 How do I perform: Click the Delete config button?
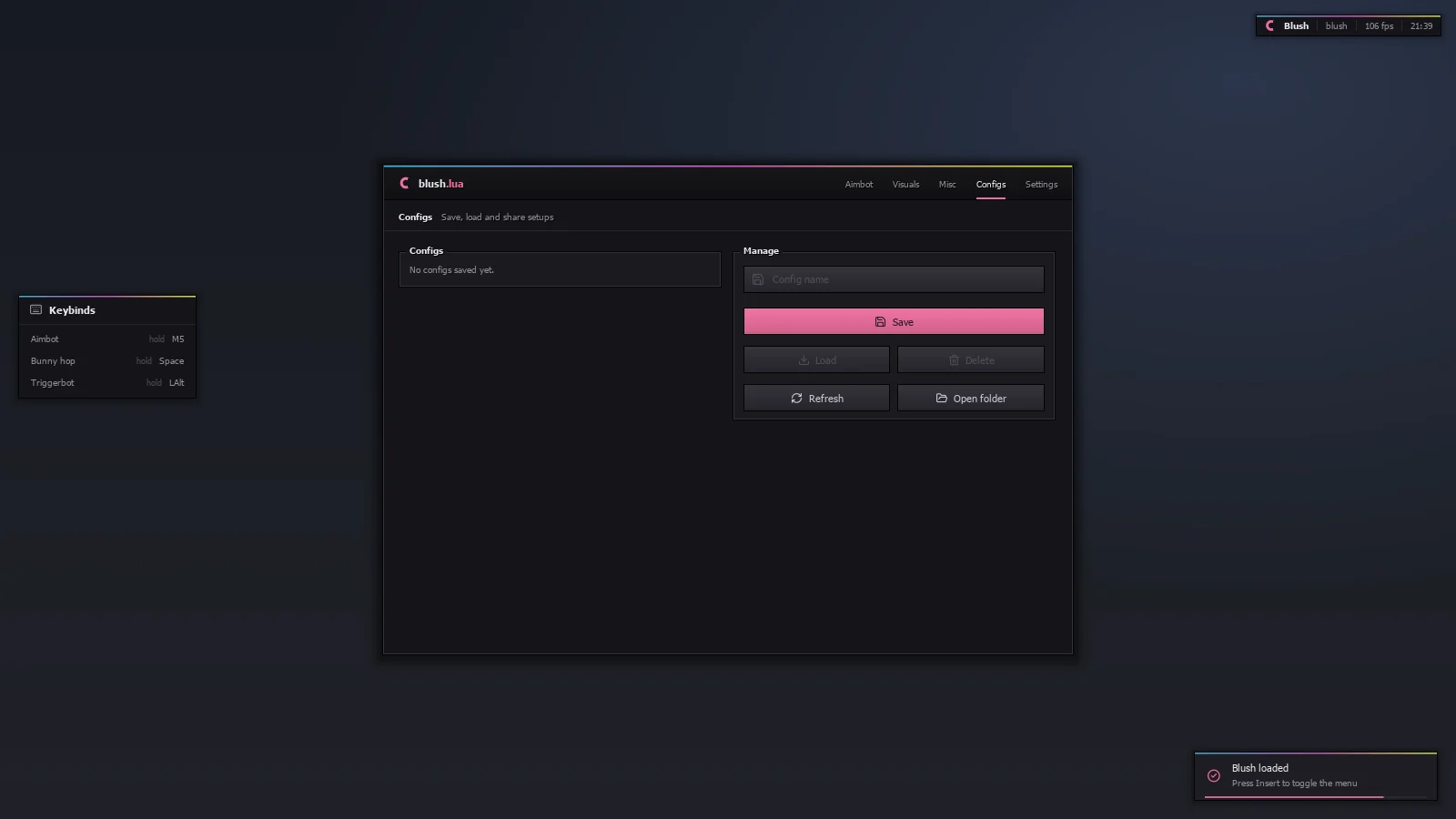(x=971, y=359)
